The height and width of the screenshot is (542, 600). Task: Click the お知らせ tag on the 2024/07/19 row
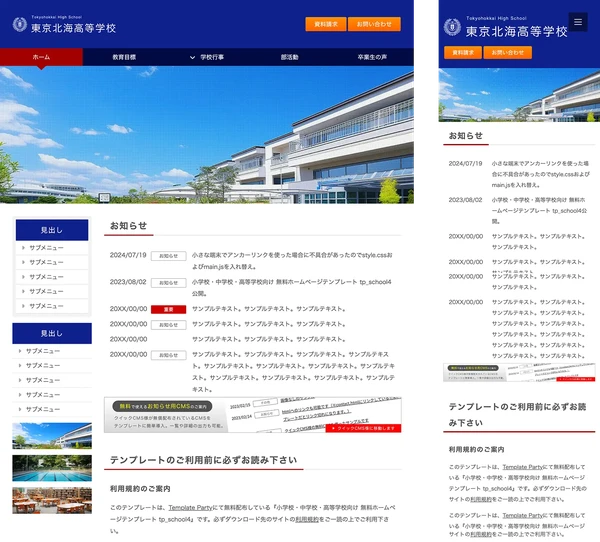pyautogui.click(x=168, y=256)
